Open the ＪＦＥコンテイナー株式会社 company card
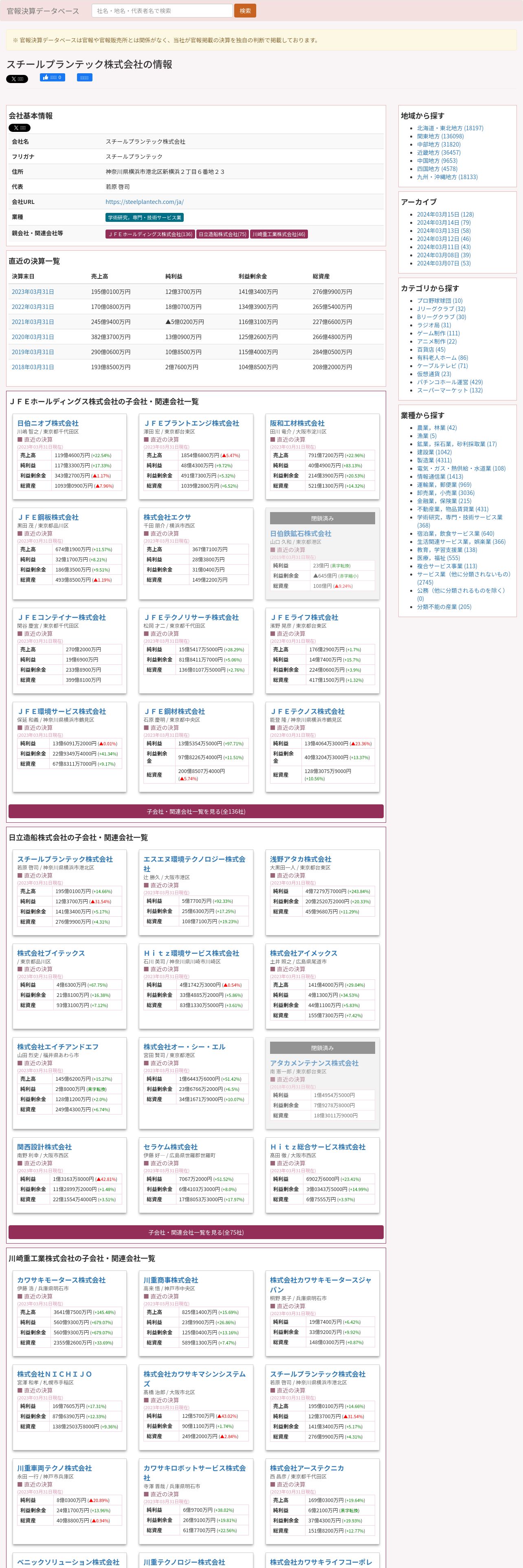Screen dimensions: 523x1568 tap(62, 617)
